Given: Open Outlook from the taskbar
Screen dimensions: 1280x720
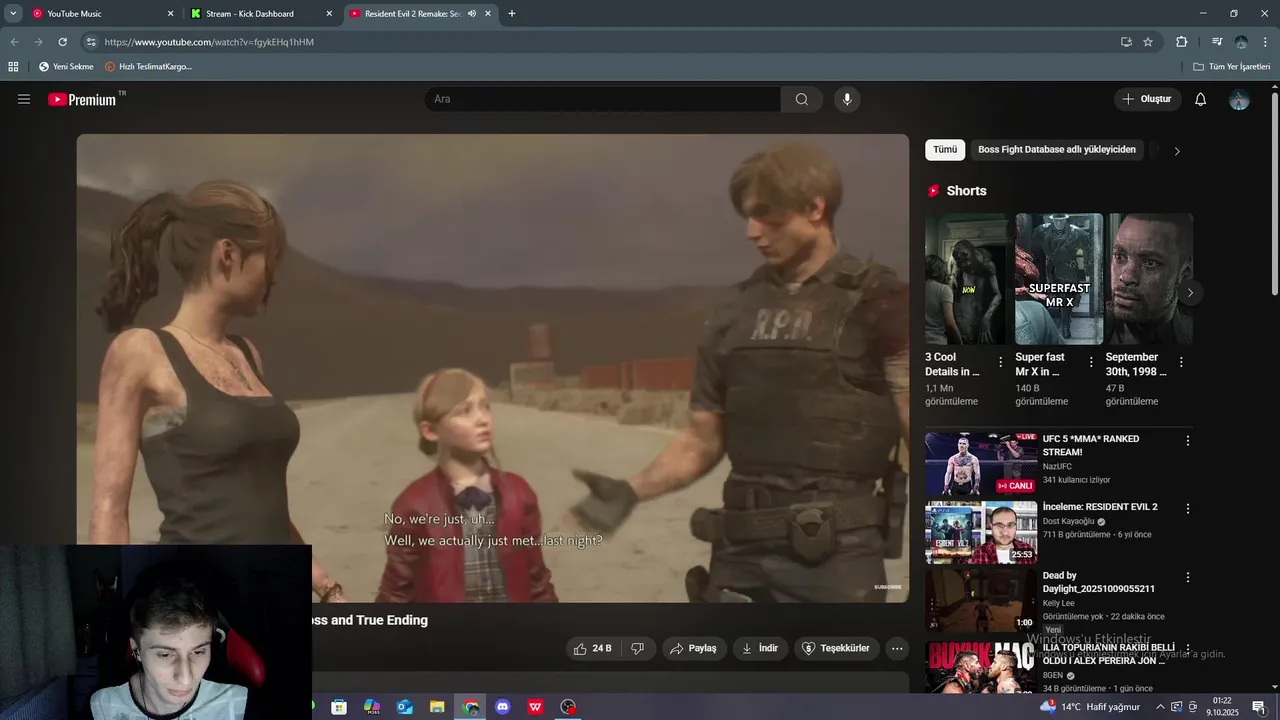Looking at the screenshot, I should [404, 707].
